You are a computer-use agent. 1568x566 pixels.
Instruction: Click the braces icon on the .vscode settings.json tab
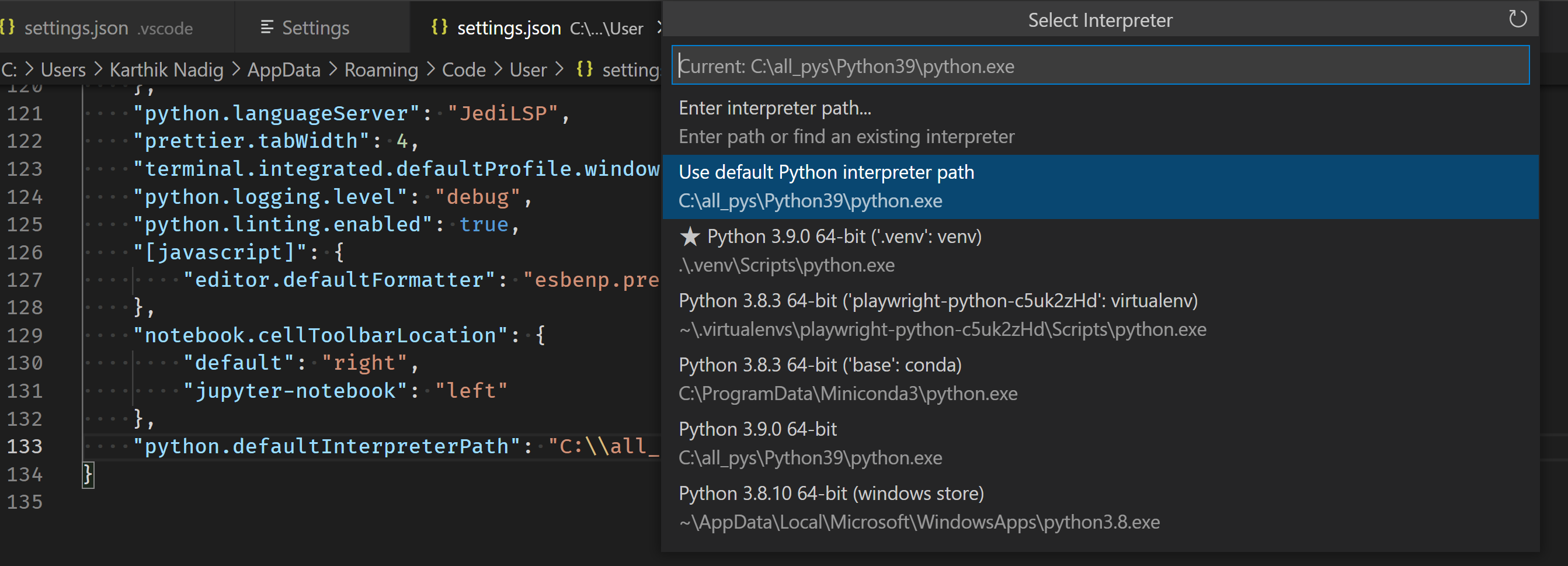click(x=8, y=27)
